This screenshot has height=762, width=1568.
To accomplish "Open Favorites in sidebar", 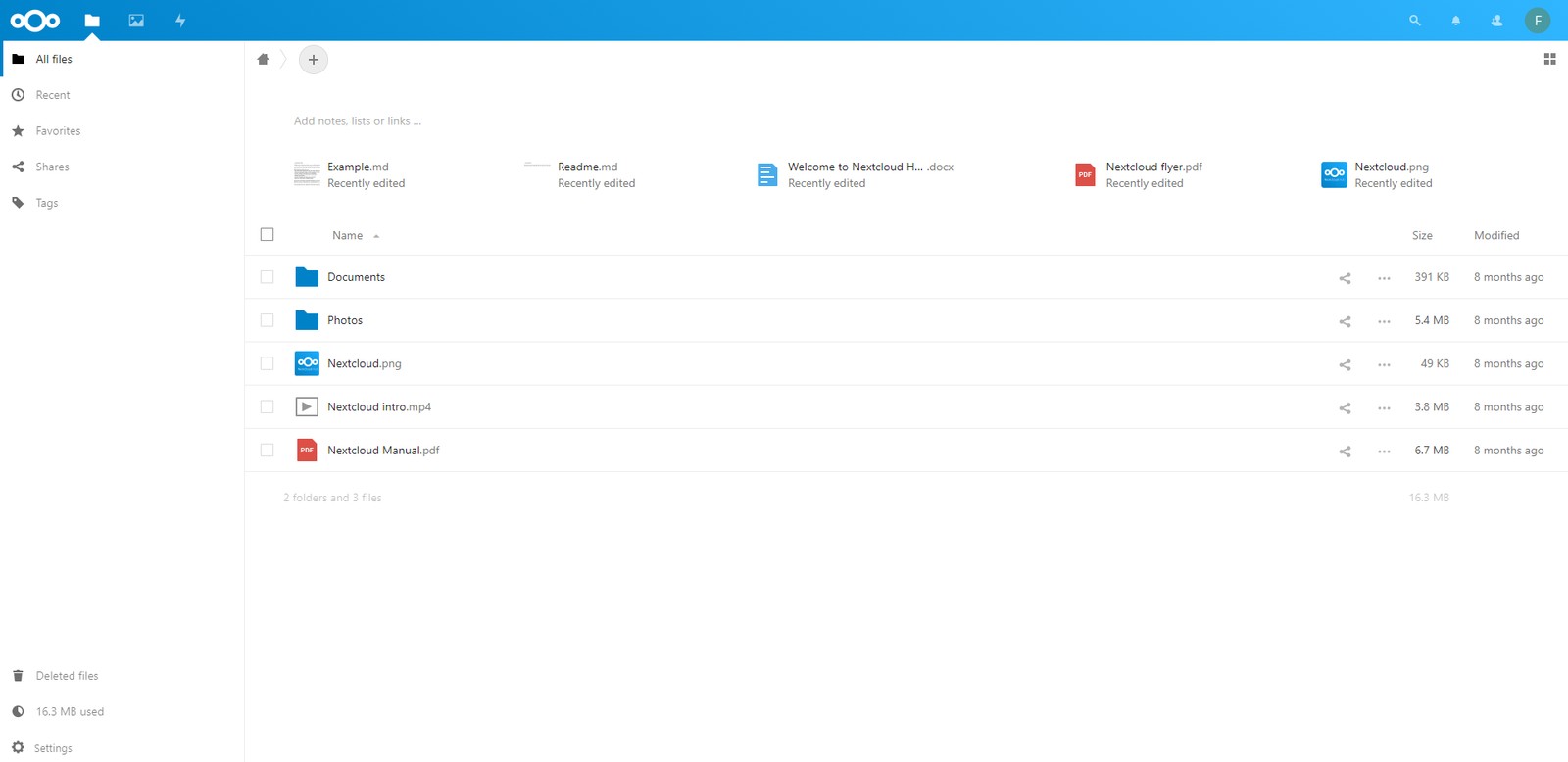I will coord(122,131).
